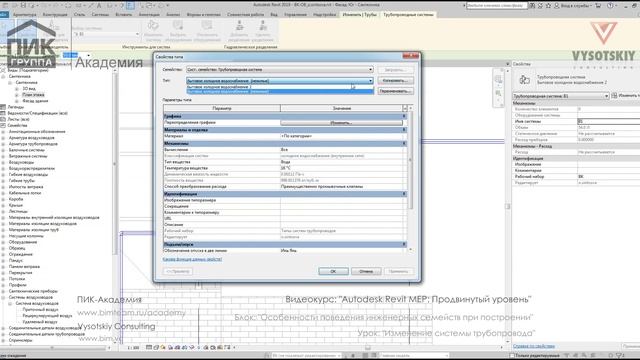Collapse the Подъем/опуск section in type parameters
The image size is (640, 360).
pos(404,244)
